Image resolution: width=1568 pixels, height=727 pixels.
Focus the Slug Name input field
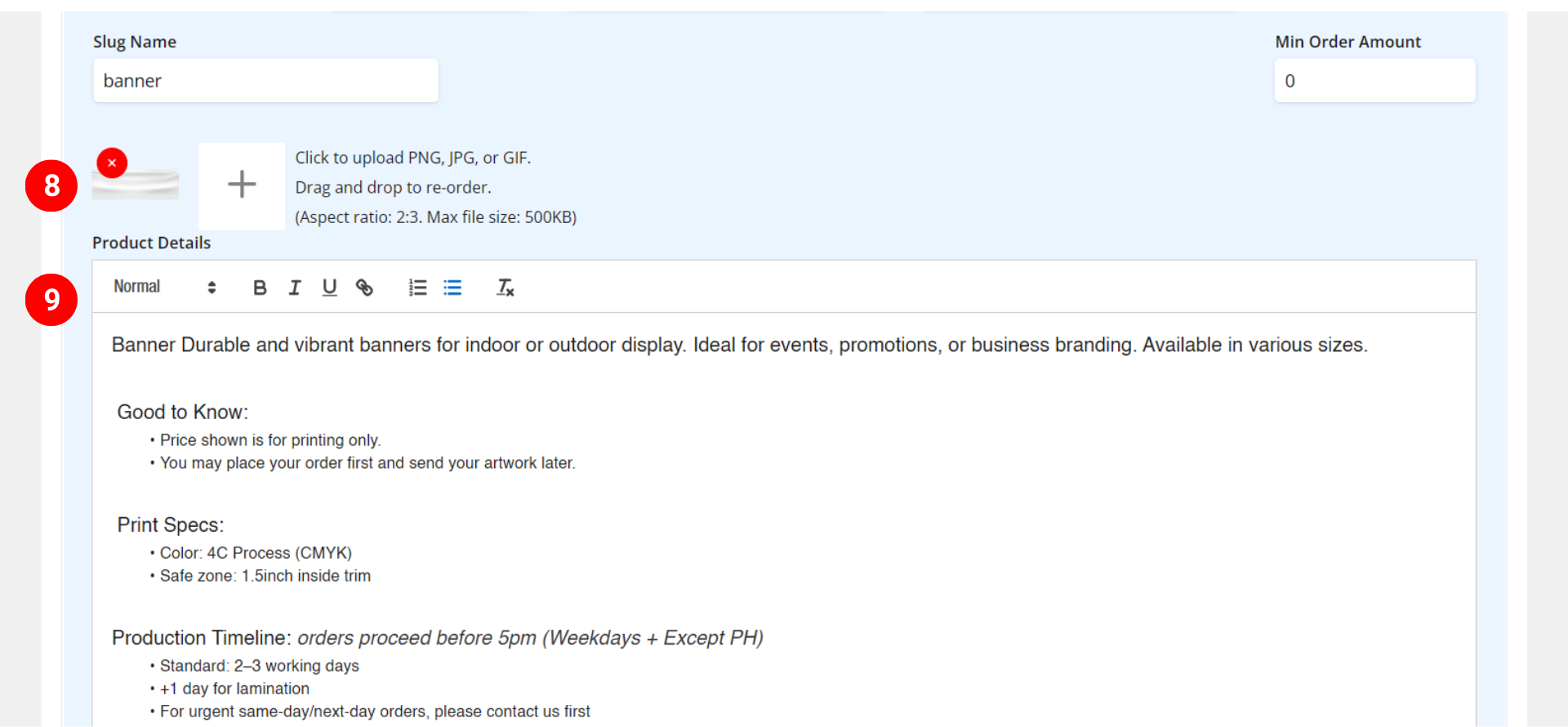(265, 81)
